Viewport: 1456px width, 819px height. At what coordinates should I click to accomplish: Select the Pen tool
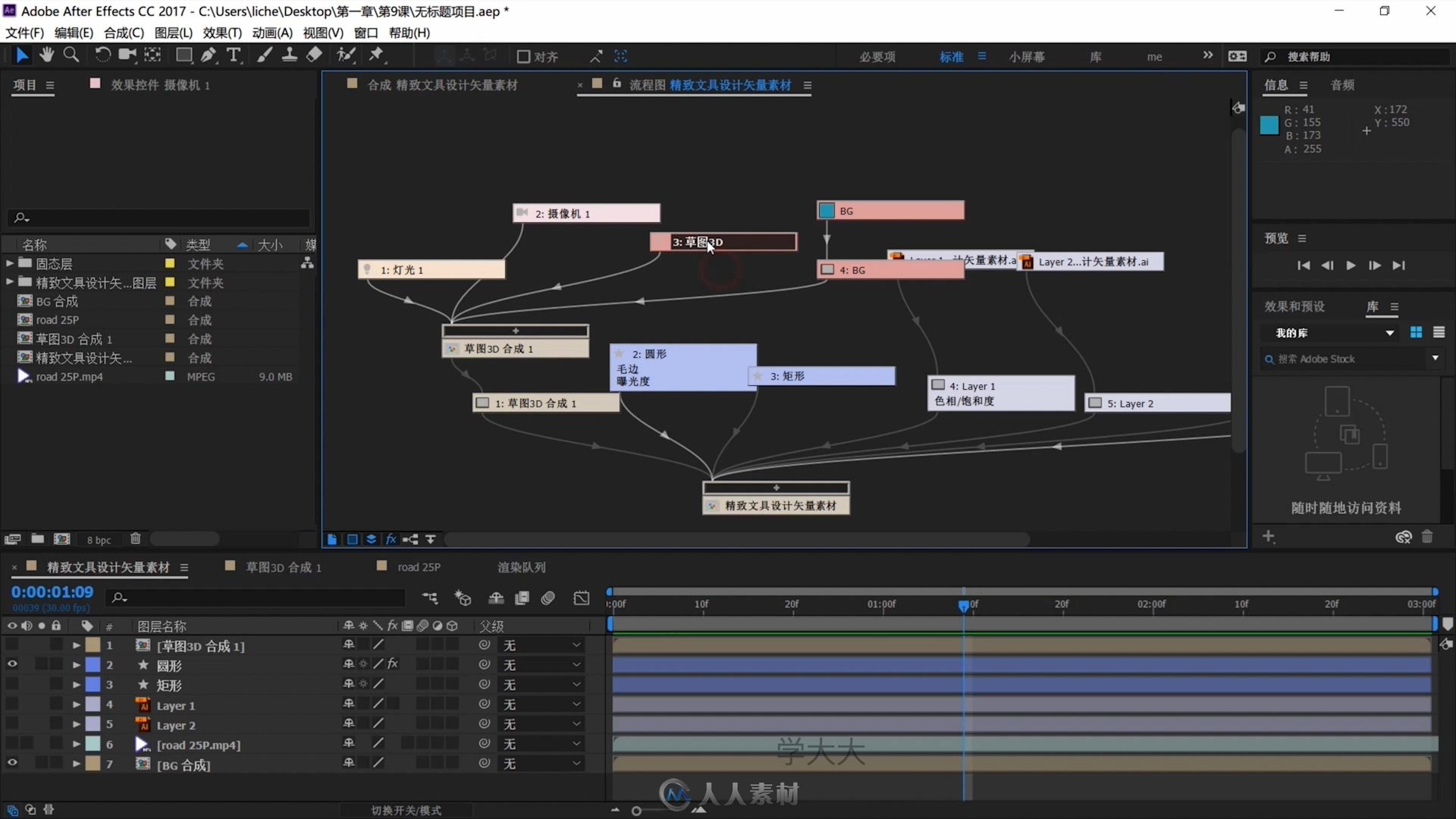click(209, 55)
